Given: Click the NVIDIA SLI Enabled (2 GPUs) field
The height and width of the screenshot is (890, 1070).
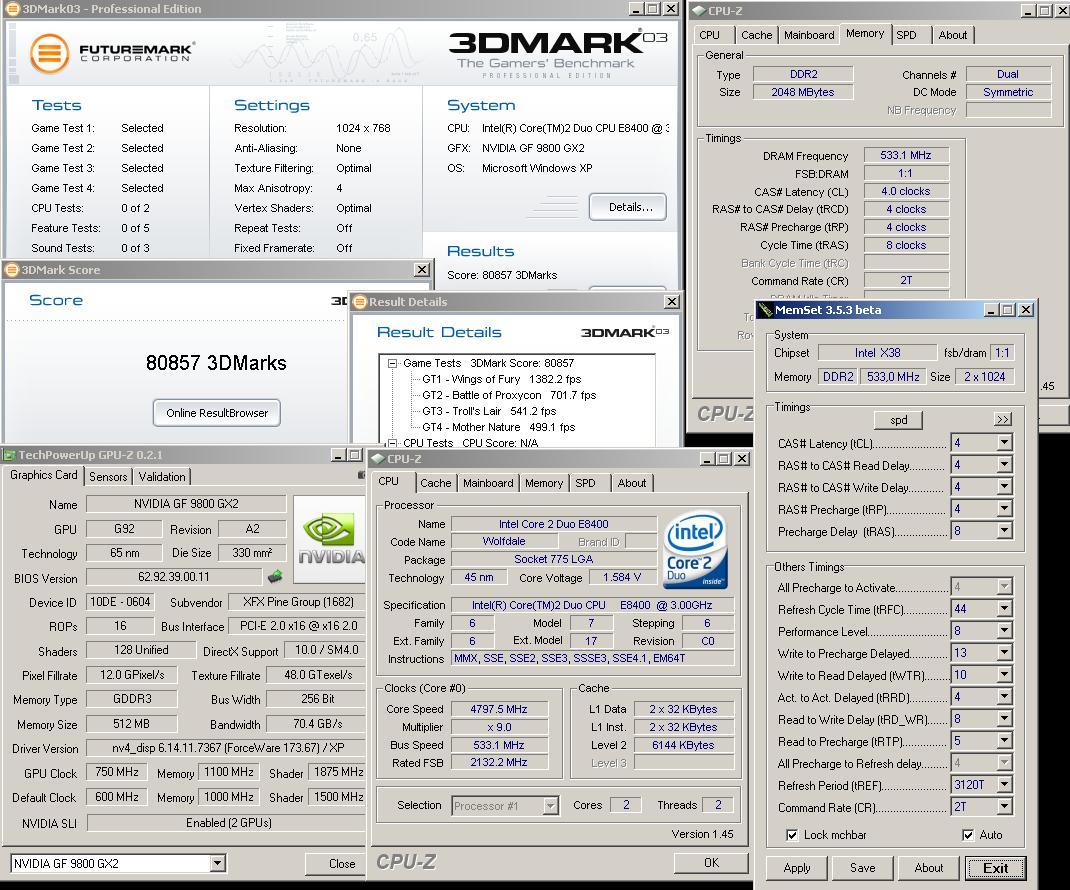Looking at the screenshot, I should click(228, 823).
